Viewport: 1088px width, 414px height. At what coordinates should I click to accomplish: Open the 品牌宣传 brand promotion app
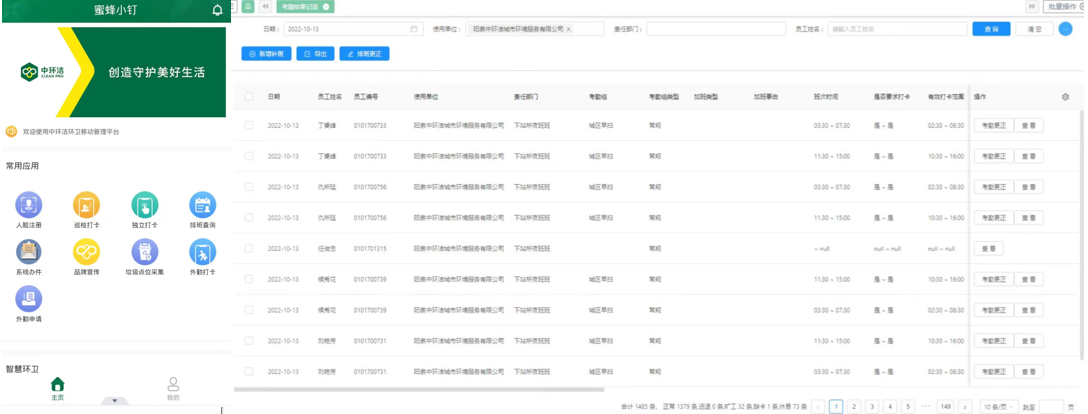point(86,253)
